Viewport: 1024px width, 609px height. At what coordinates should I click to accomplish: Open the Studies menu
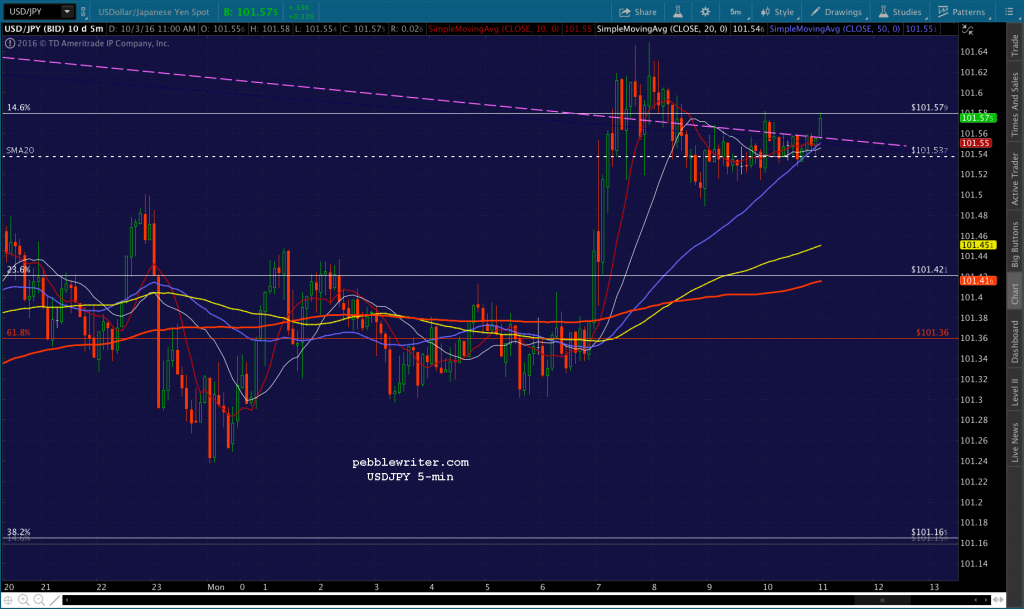900,12
